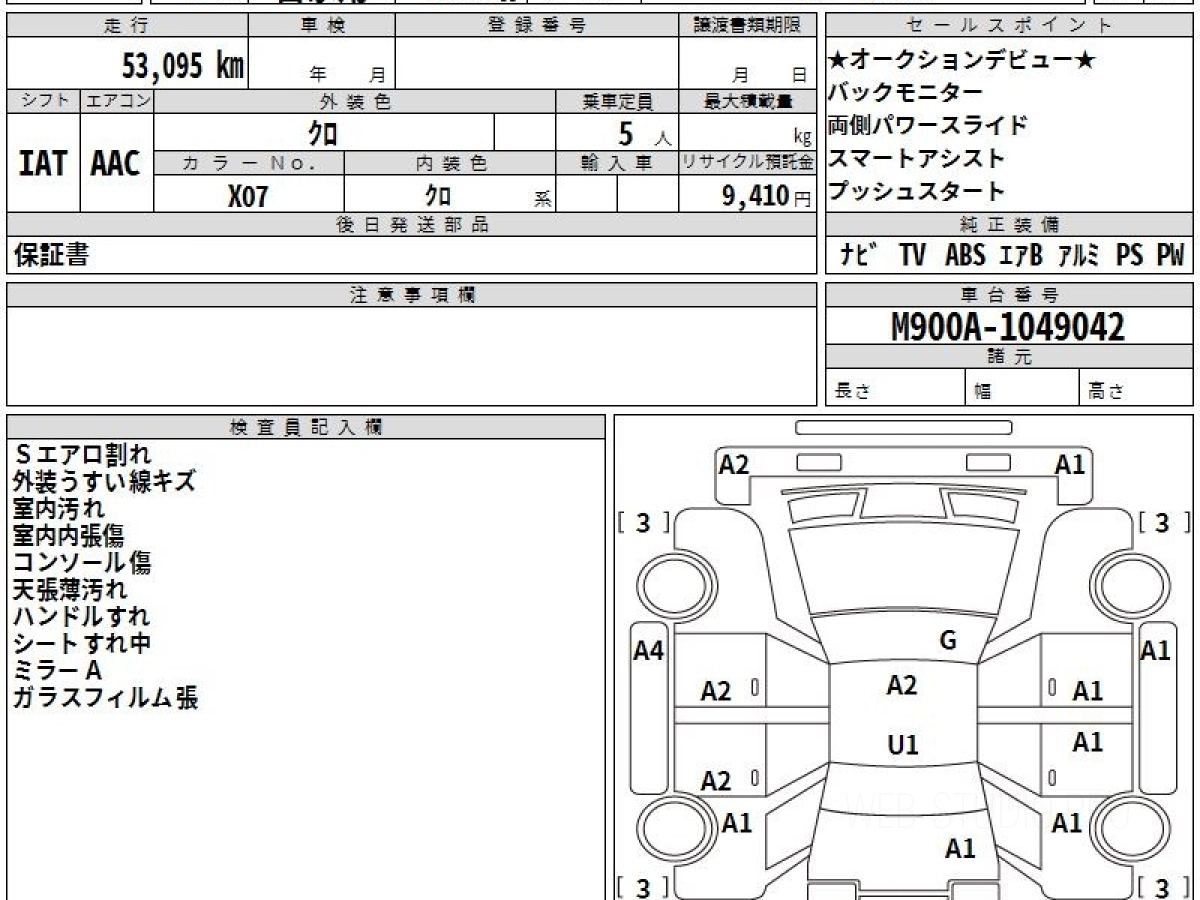Select the inspector note ハンドルすれ
Image resolution: width=1200 pixels, height=900 pixels.
[x=82, y=617]
